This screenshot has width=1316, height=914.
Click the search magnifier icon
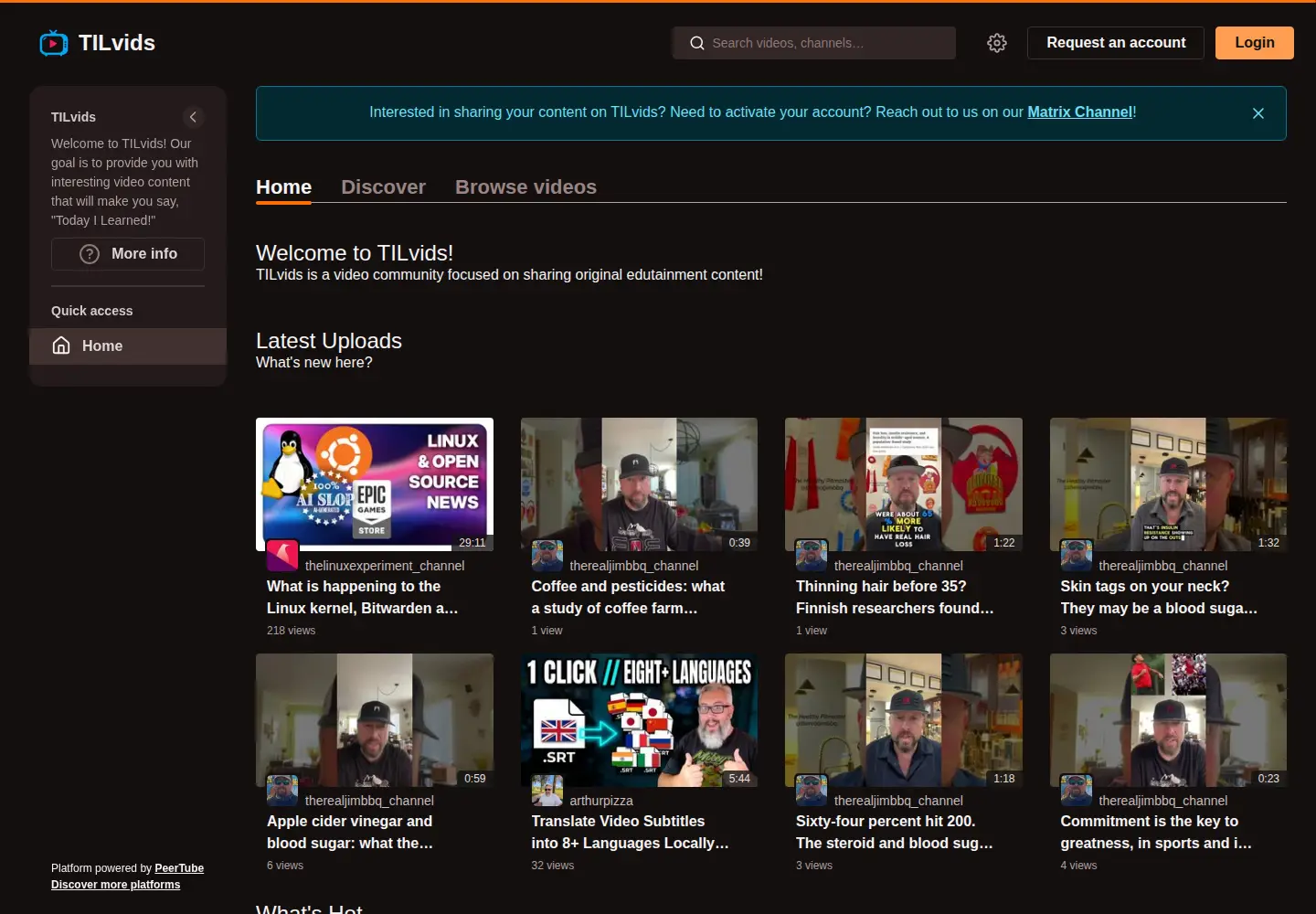pyautogui.click(x=697, y=43)
